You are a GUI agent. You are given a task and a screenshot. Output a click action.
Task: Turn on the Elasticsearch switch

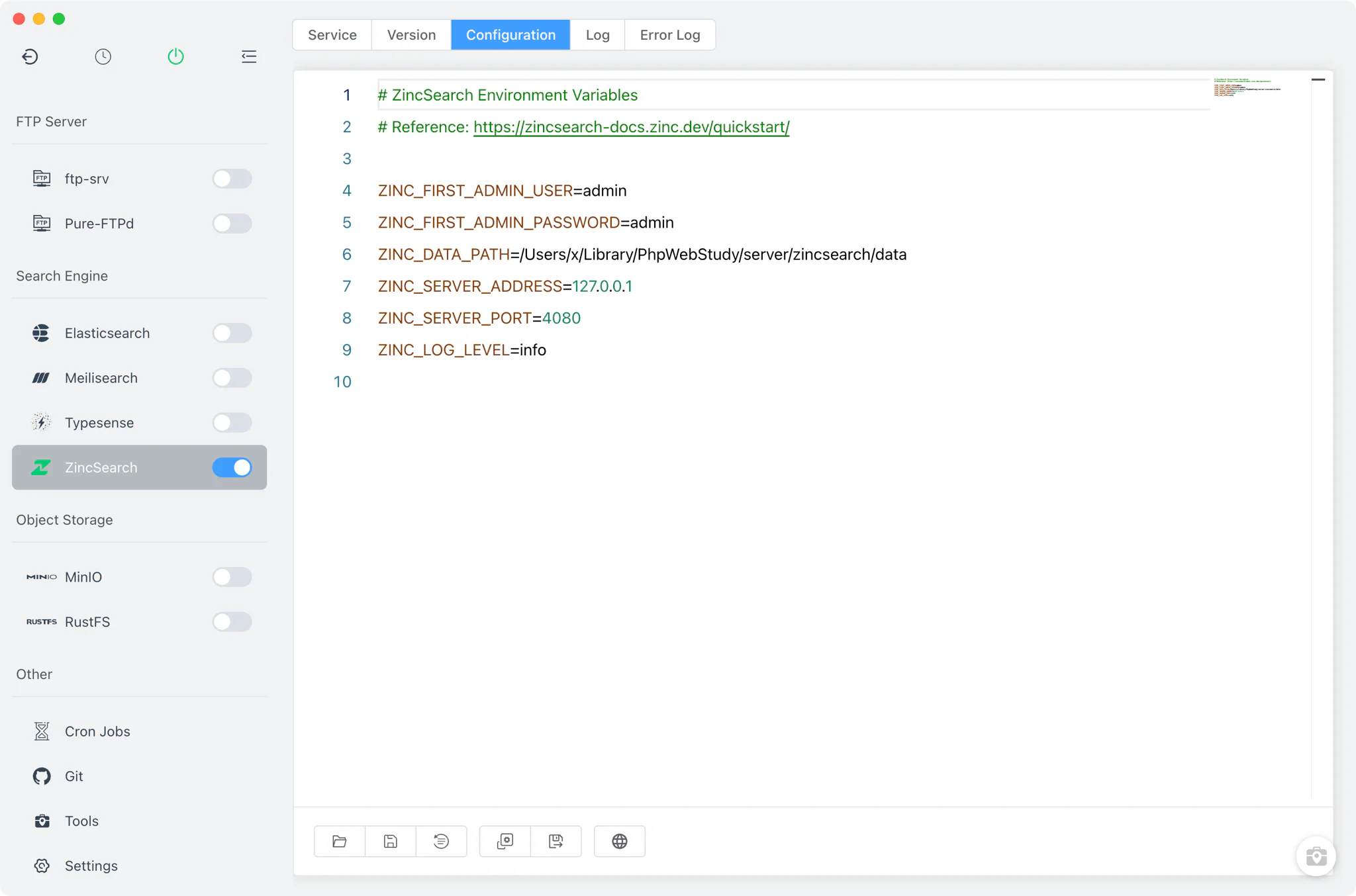click(x=232, y=333)
